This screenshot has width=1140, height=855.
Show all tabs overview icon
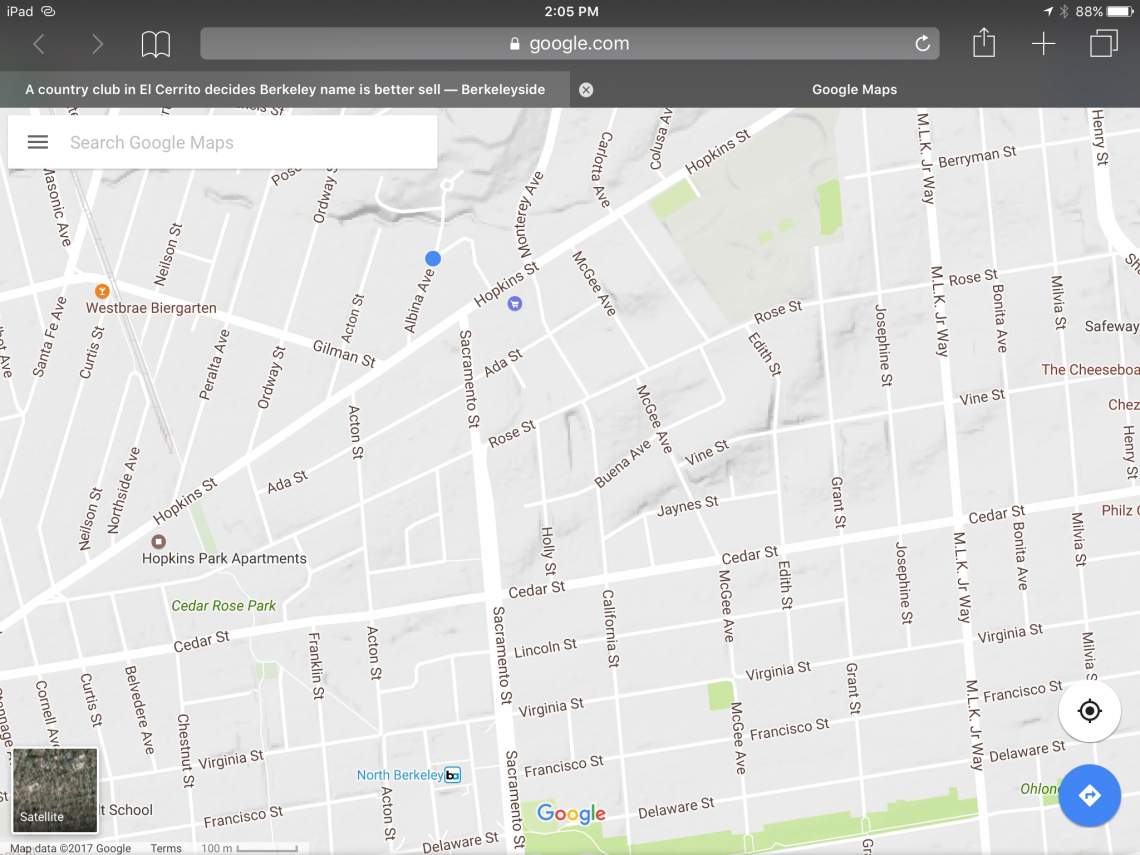1103,44
